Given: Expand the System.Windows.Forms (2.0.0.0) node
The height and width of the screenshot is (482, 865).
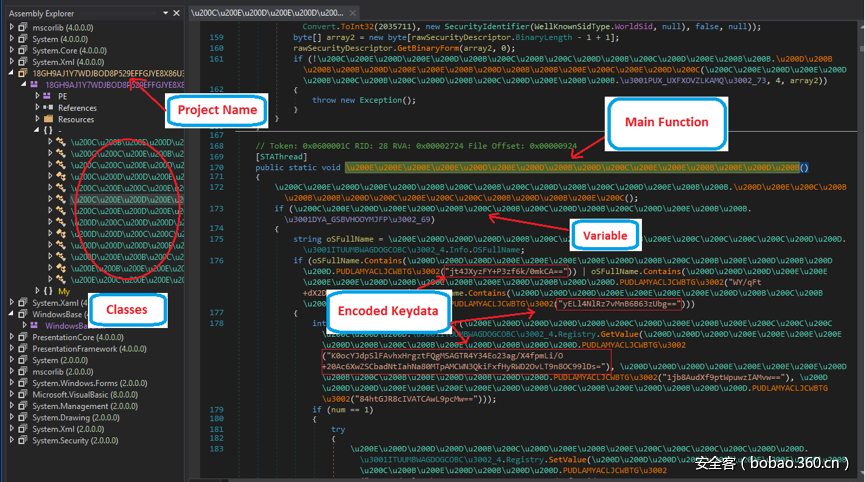Looking at the screenshot, I should [x=10, y=383].
